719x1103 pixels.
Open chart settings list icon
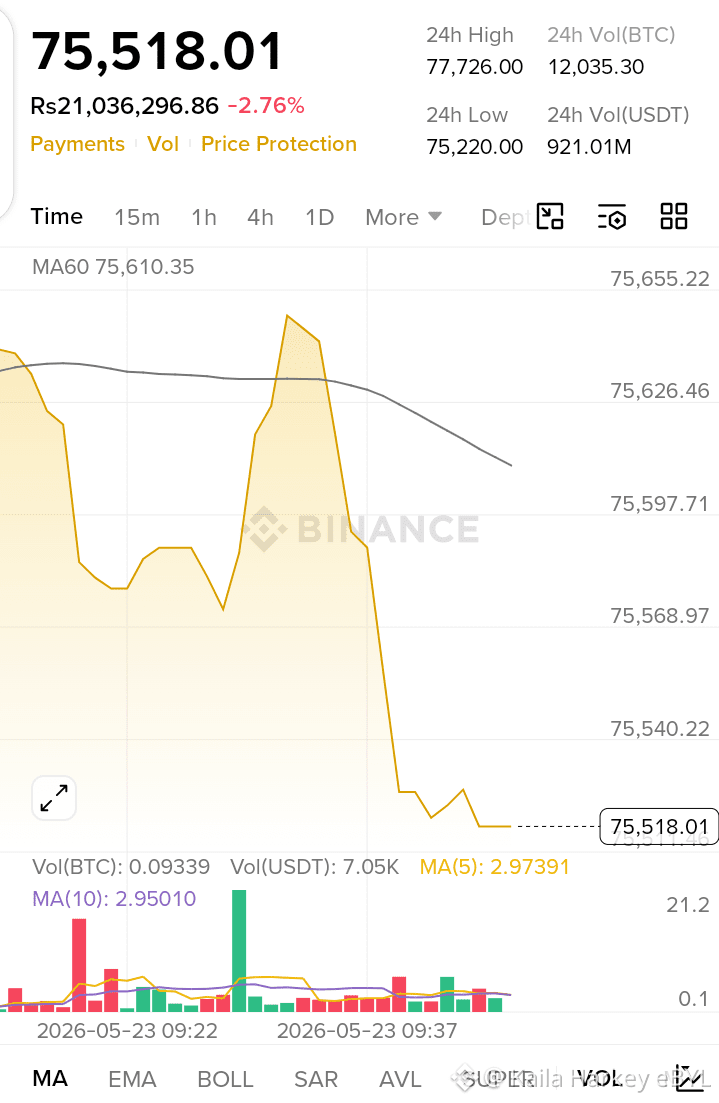[611, 217]
